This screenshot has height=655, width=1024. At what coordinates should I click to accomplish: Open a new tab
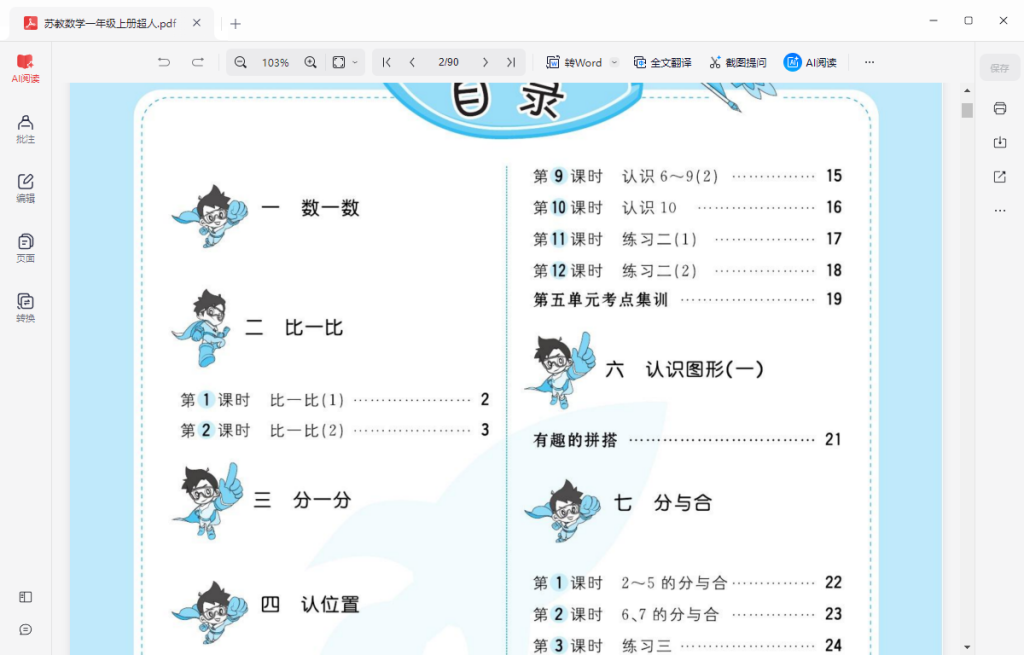(234, 22)
